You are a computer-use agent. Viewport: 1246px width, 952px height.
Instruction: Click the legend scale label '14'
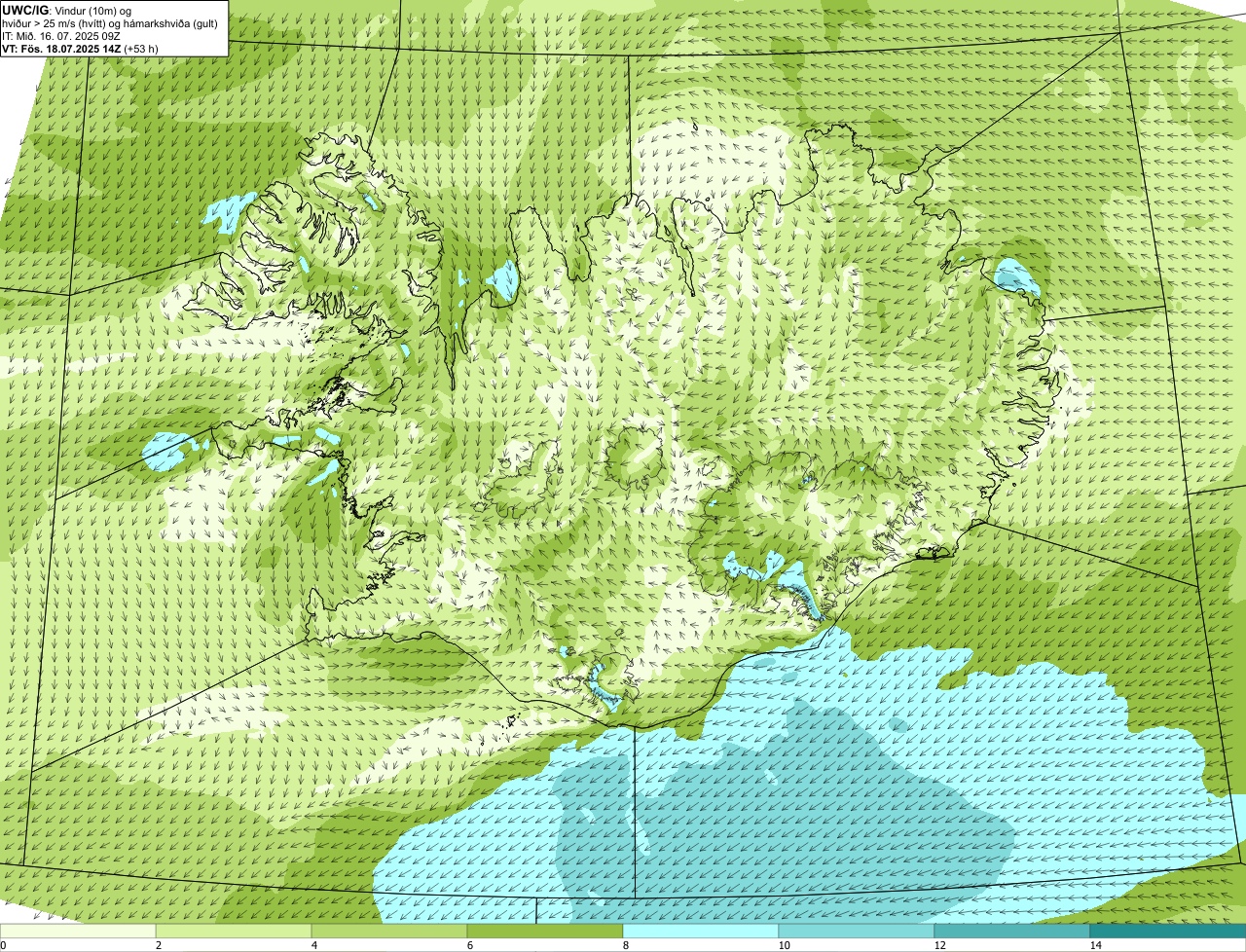1095,945
